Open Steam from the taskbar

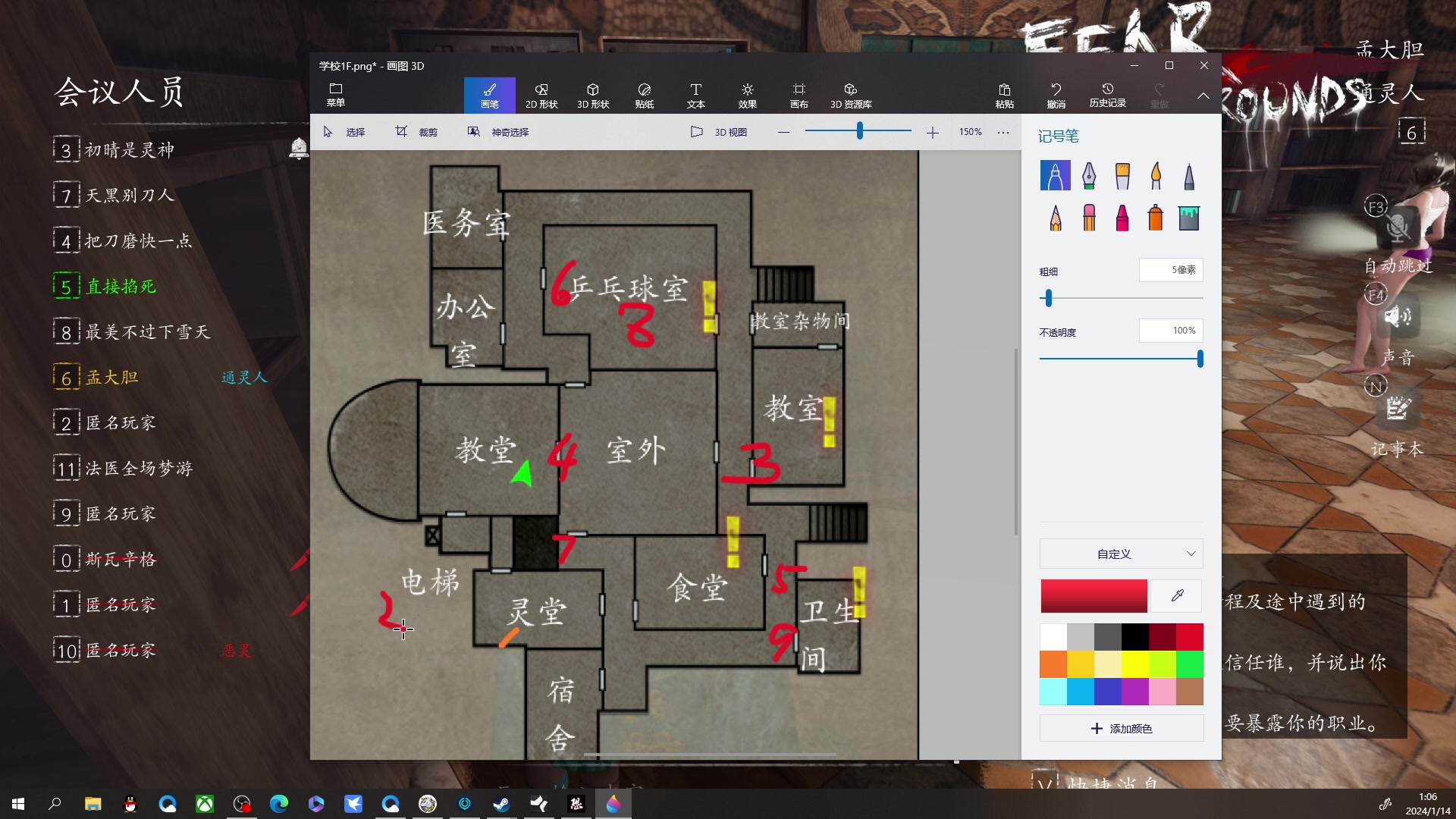coord(501,804)
